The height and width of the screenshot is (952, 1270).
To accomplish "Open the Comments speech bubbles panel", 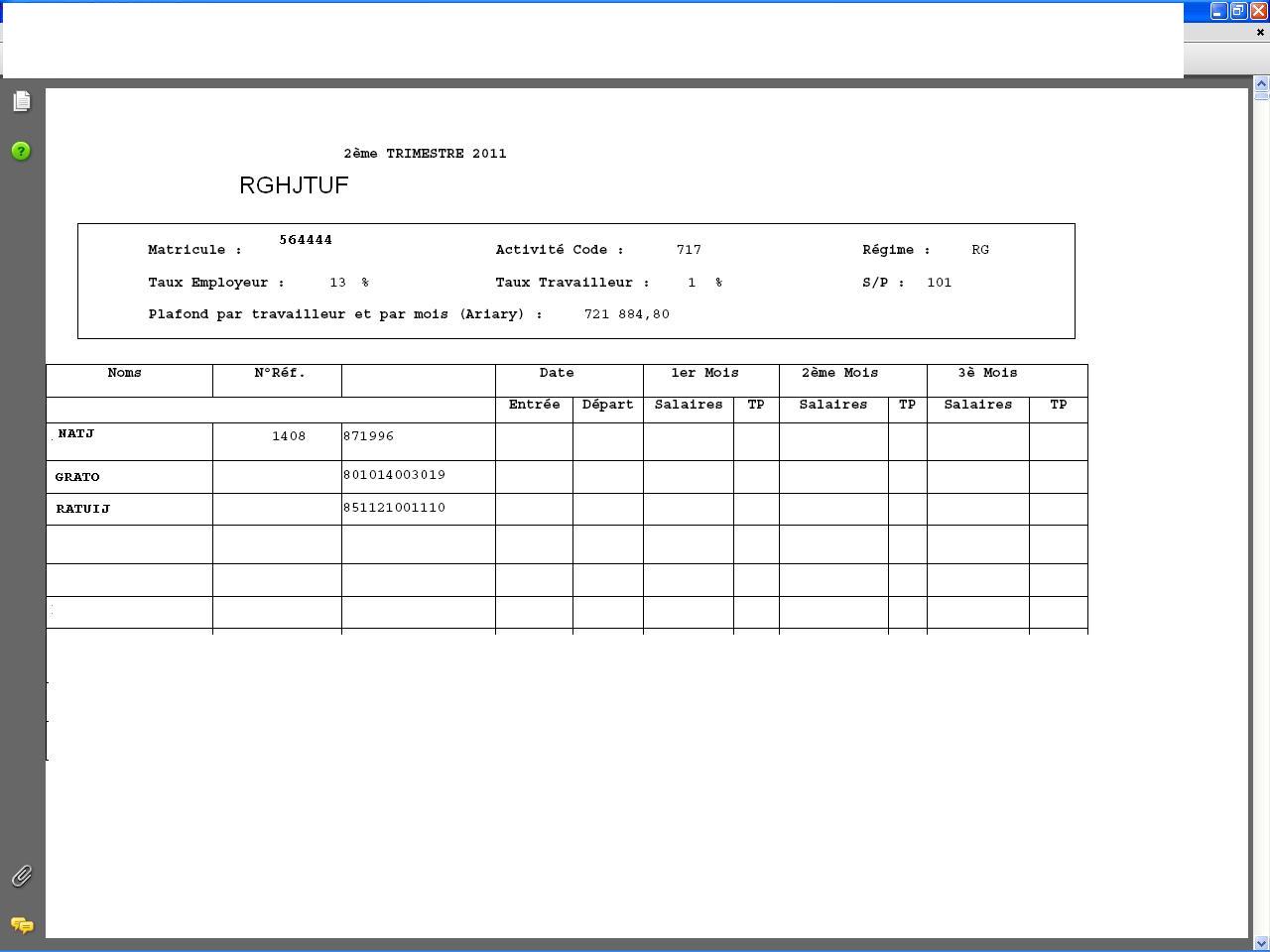I will click(x=21, y=925).
